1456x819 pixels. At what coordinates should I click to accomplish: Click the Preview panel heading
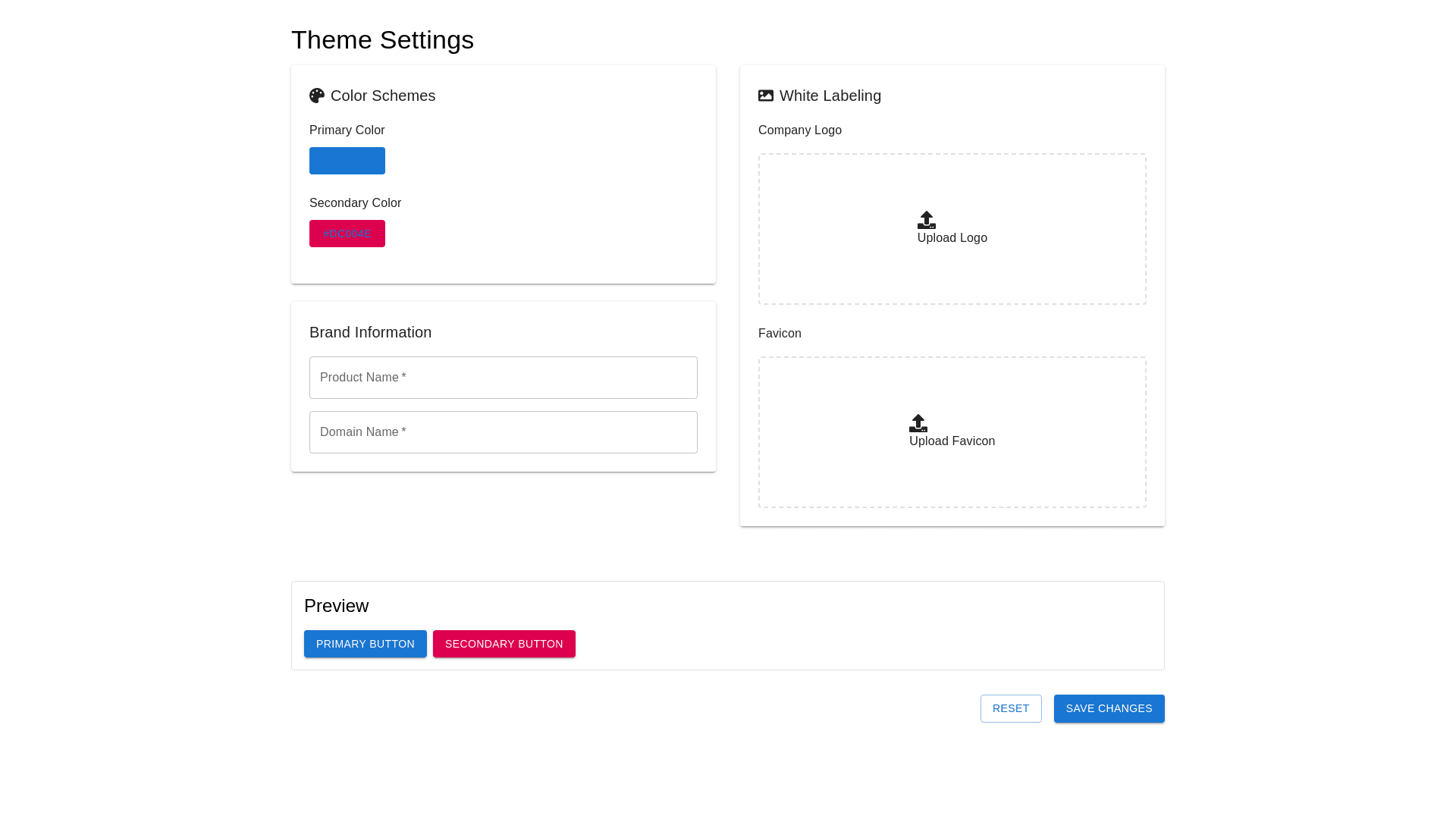(x=336, y=606)
